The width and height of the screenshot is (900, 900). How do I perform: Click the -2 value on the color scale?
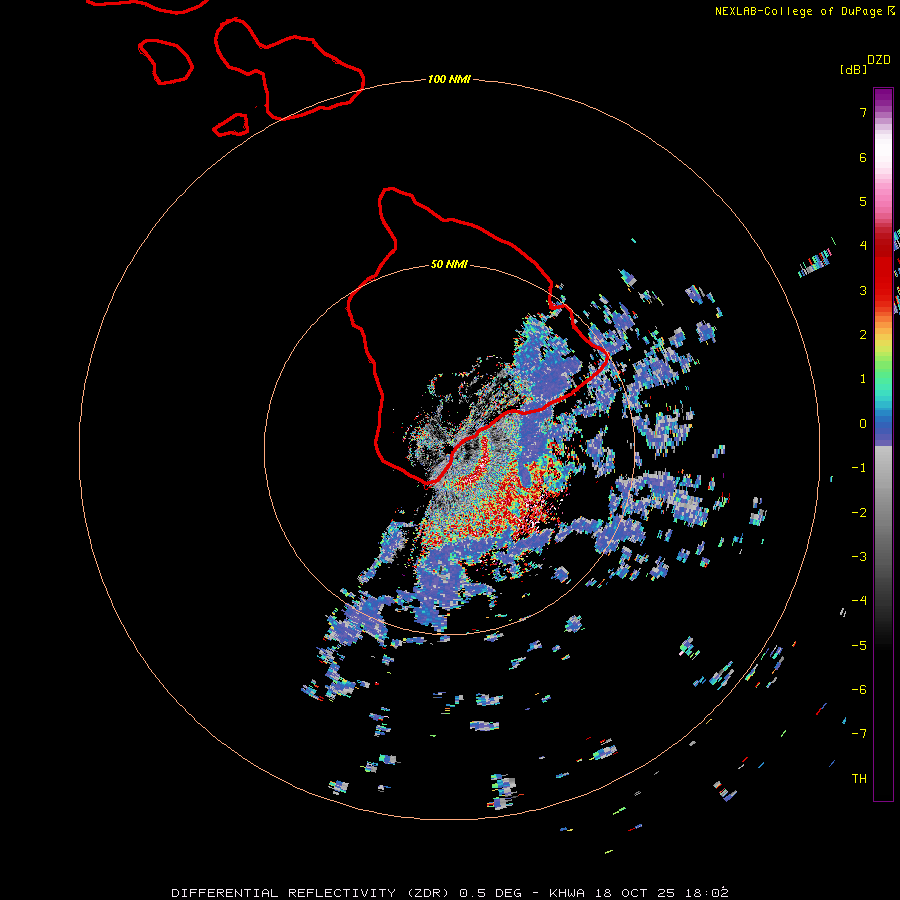[859, 513]
